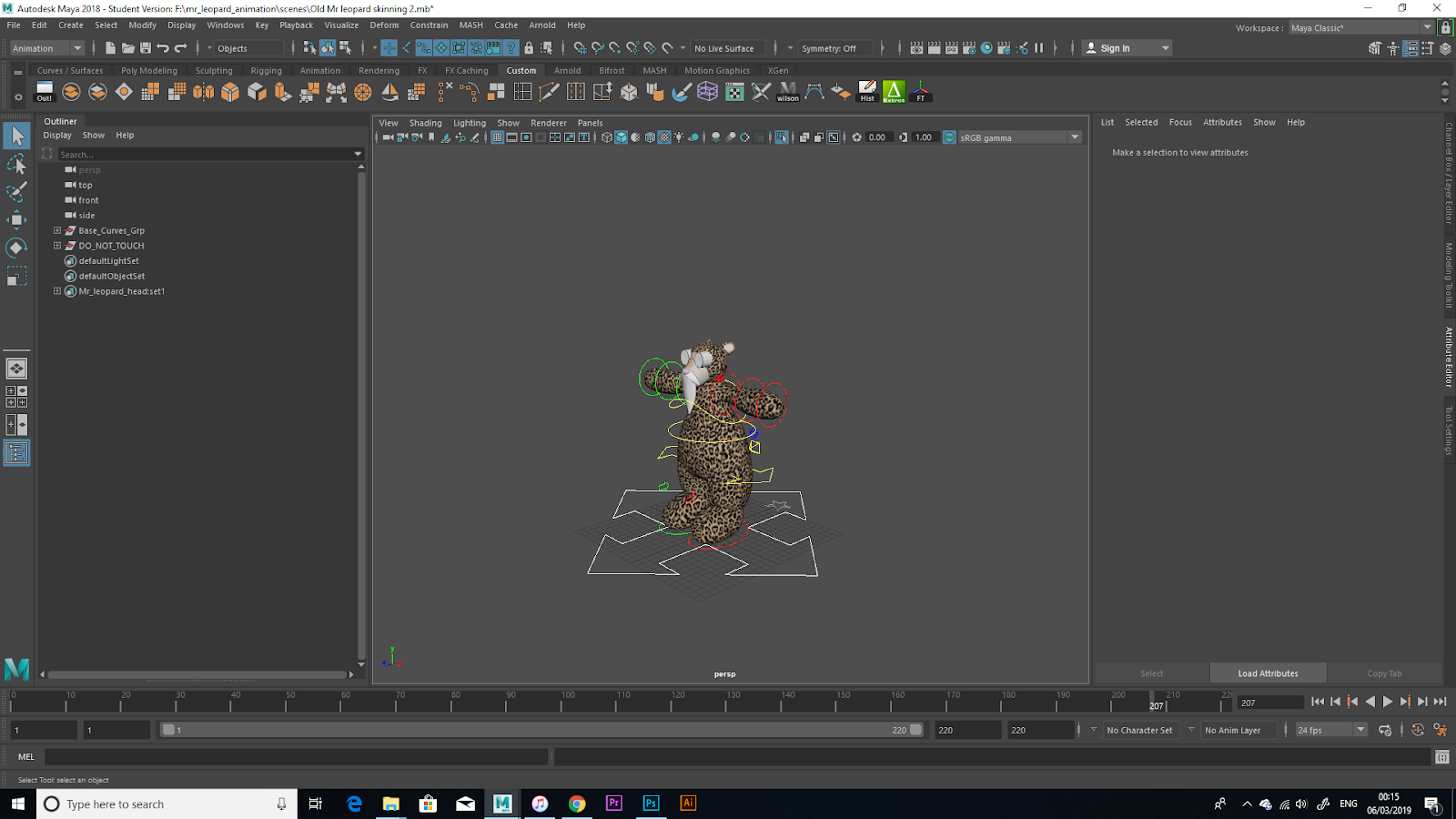Open the Animation menu set dropdown
Image resolution: width=1456 pixels, height=819 pixels.
coord(46,48)
